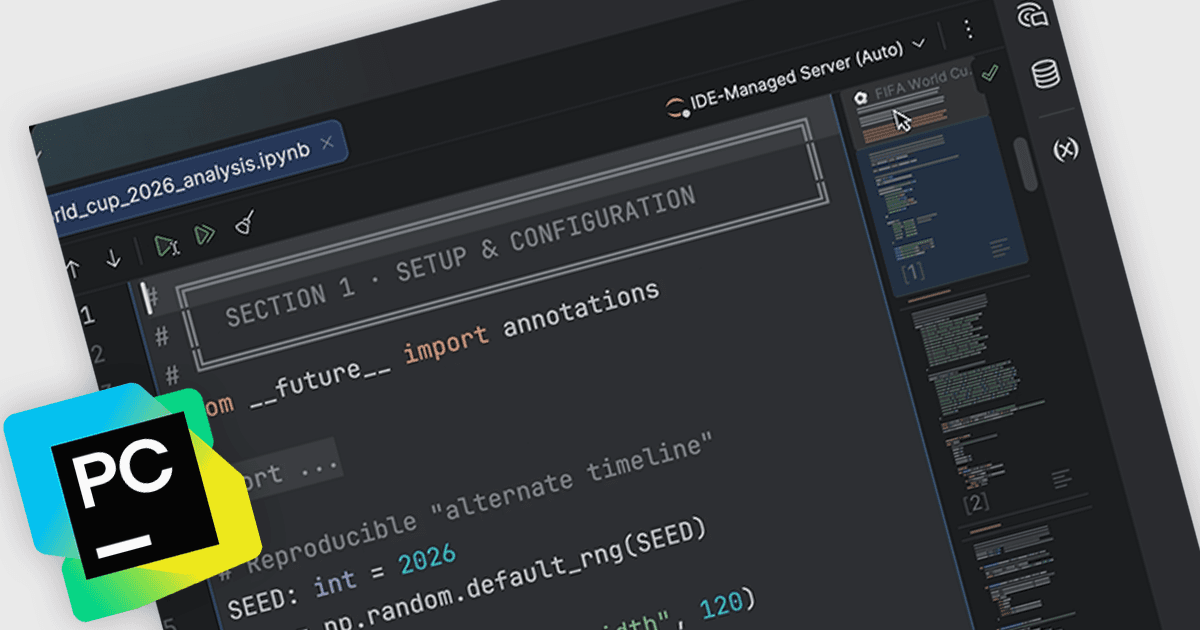The height and width of the screenshot is (630, 1200).
Task: Click the Move Cell Up arrow
Action: click(x=72, y=266)
